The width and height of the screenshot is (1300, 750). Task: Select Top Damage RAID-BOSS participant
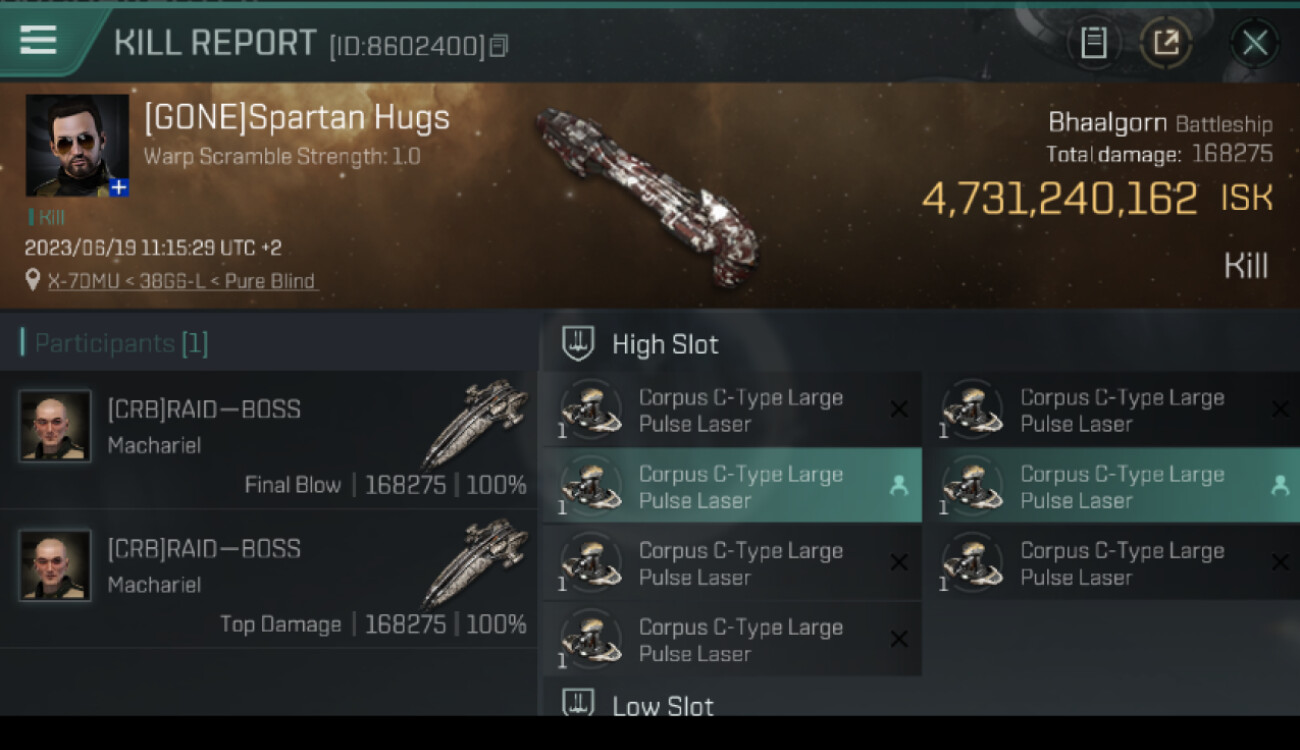click(270, 579)
